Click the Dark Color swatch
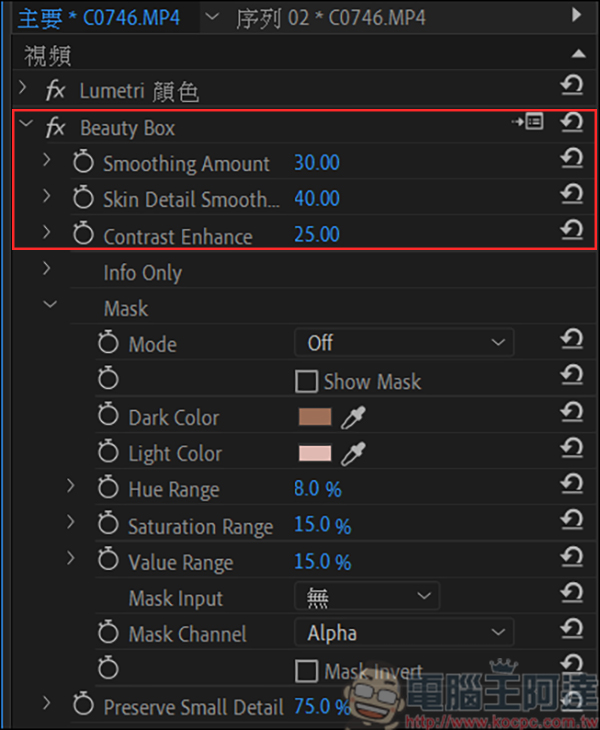Viewport: 600px width, 730px height. (x=315, y=417)
